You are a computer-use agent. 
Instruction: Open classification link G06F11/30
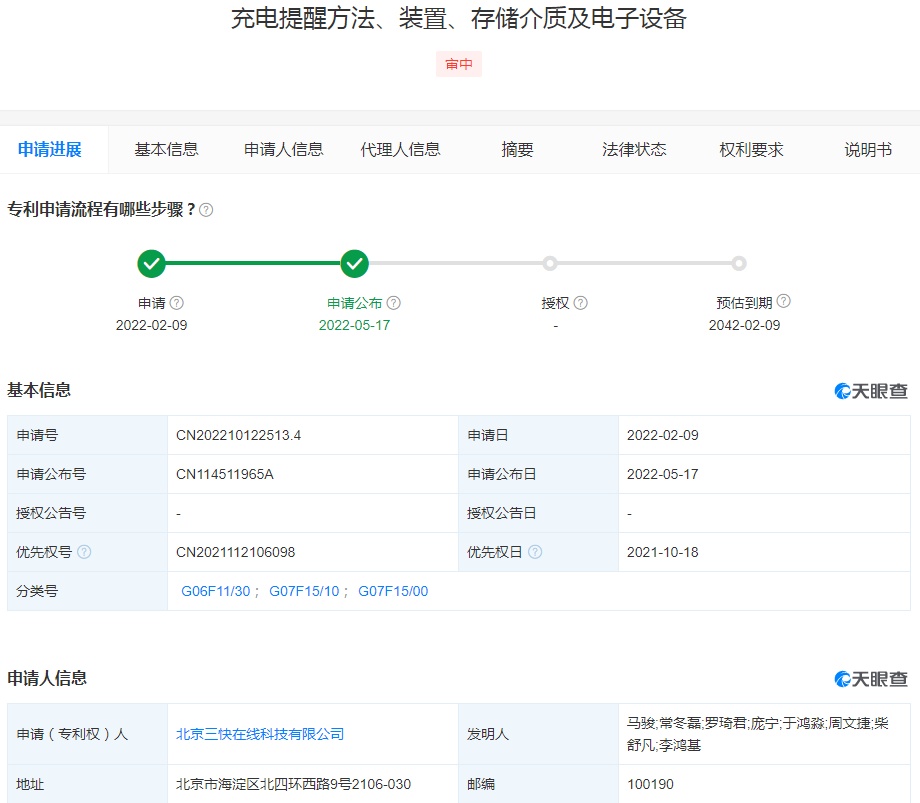[x=216, y=591]
